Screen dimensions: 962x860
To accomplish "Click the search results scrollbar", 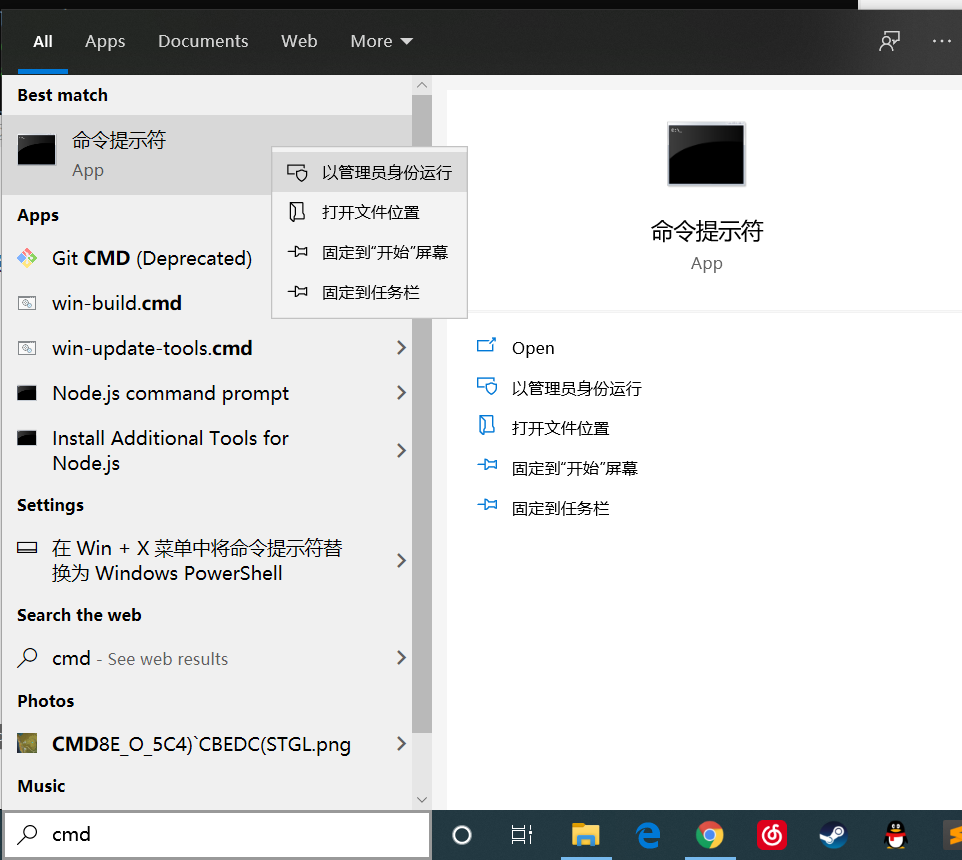I will [422, 200].
